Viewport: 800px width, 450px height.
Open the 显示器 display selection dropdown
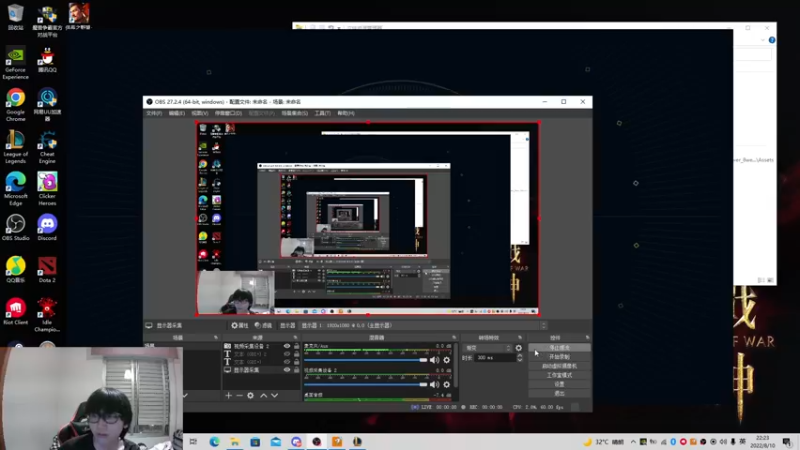tap(423, 325)
